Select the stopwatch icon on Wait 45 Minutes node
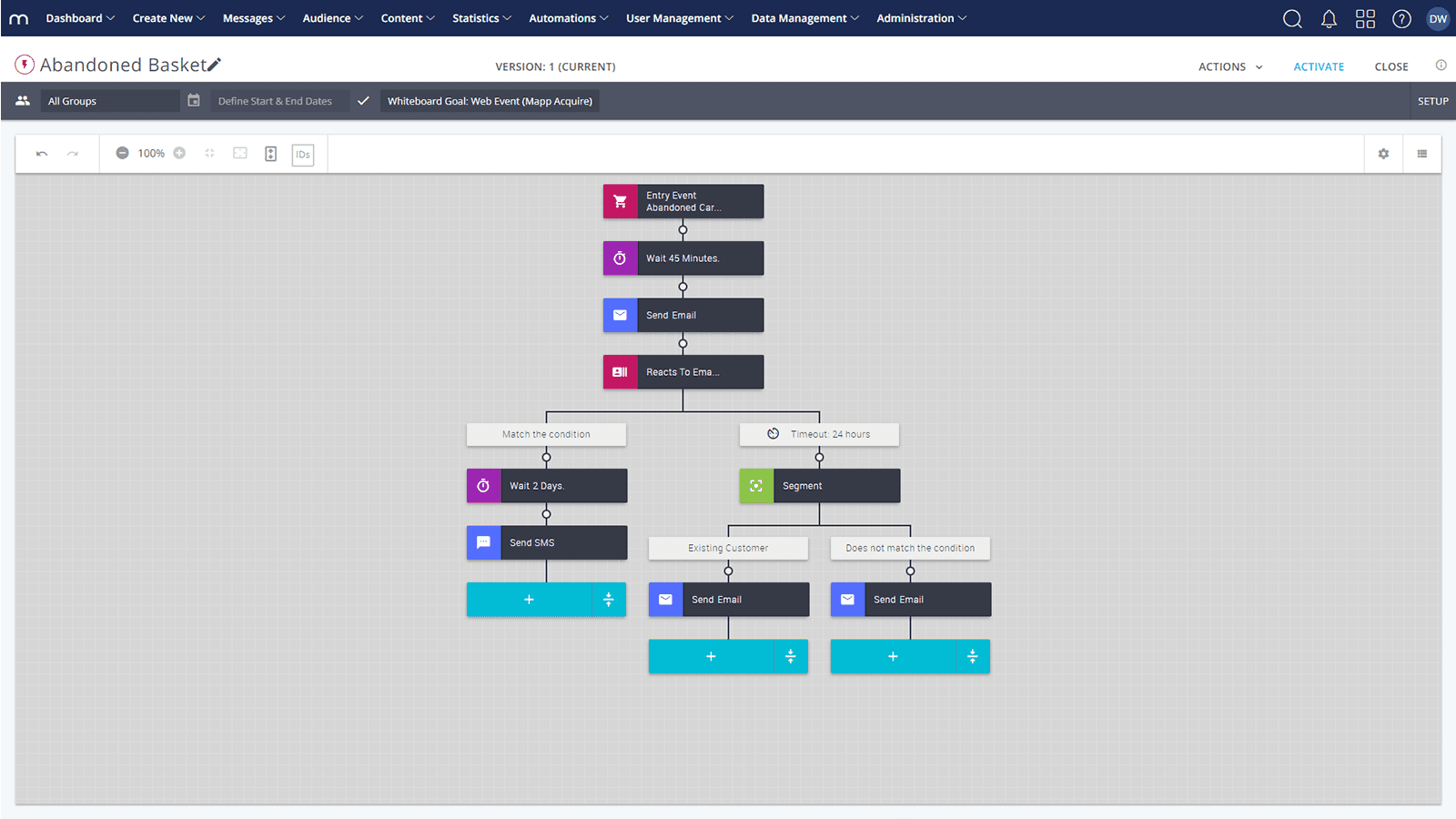1456x819 pixels. 620,258
